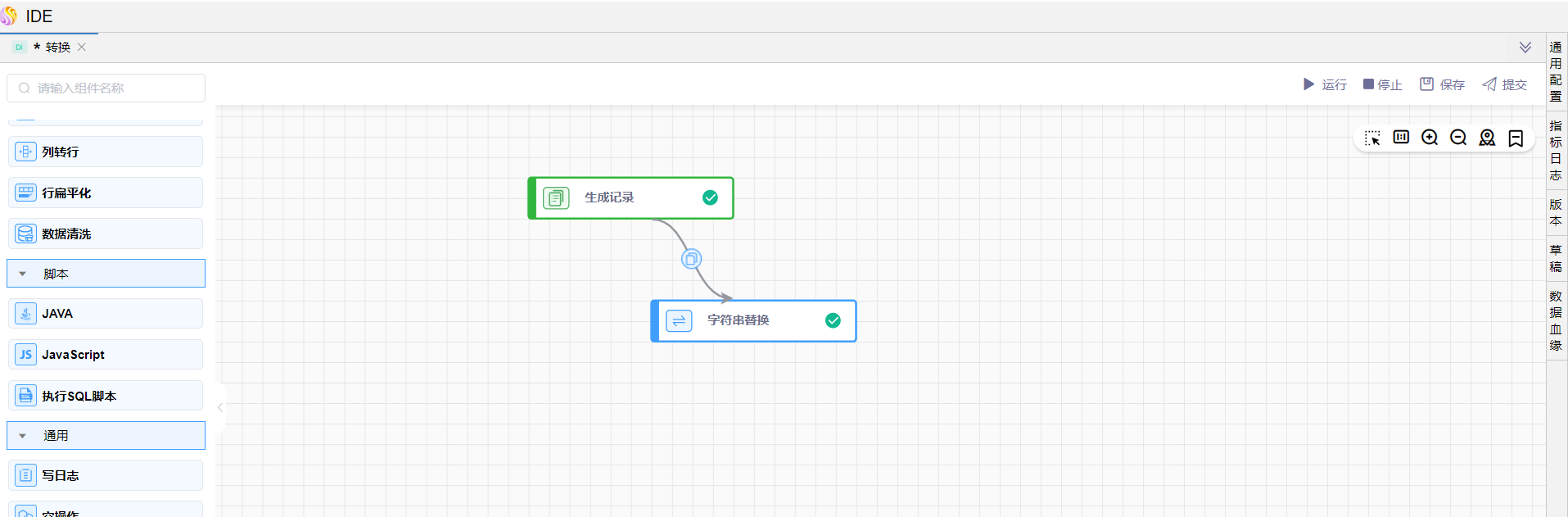The width and height of the screenshot is (1568, 517).
Task: Click the 提交 submit button
Action: 1505,84
